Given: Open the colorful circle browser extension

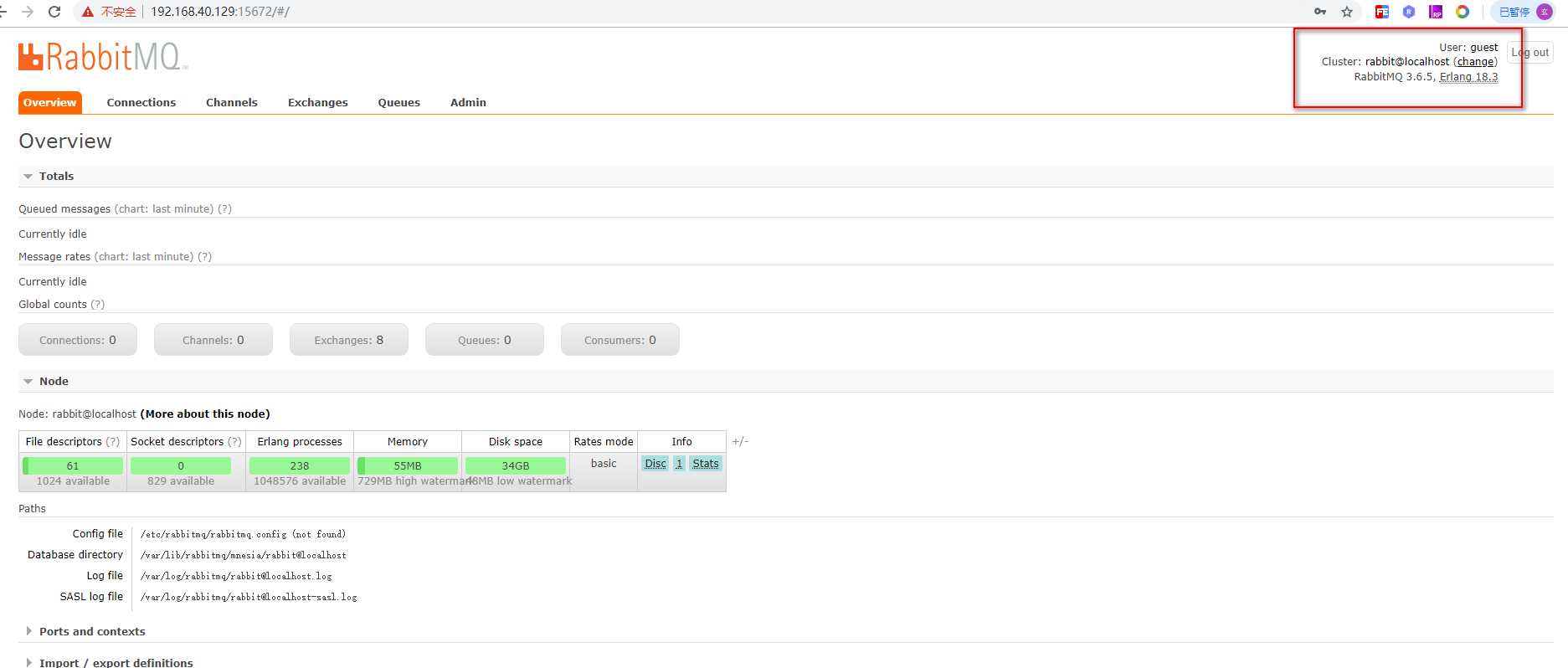Looking at the screenshot, I should pos(1463,12).
